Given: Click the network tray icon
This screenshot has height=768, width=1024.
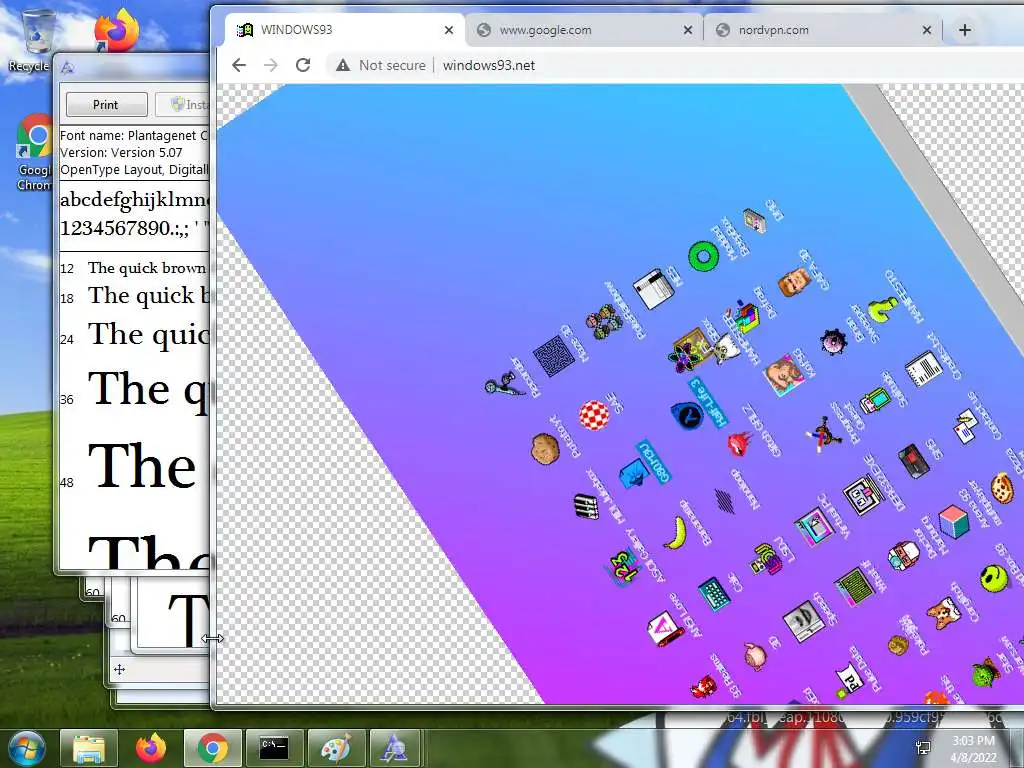Looking at the screenshot, I should 923,748.
